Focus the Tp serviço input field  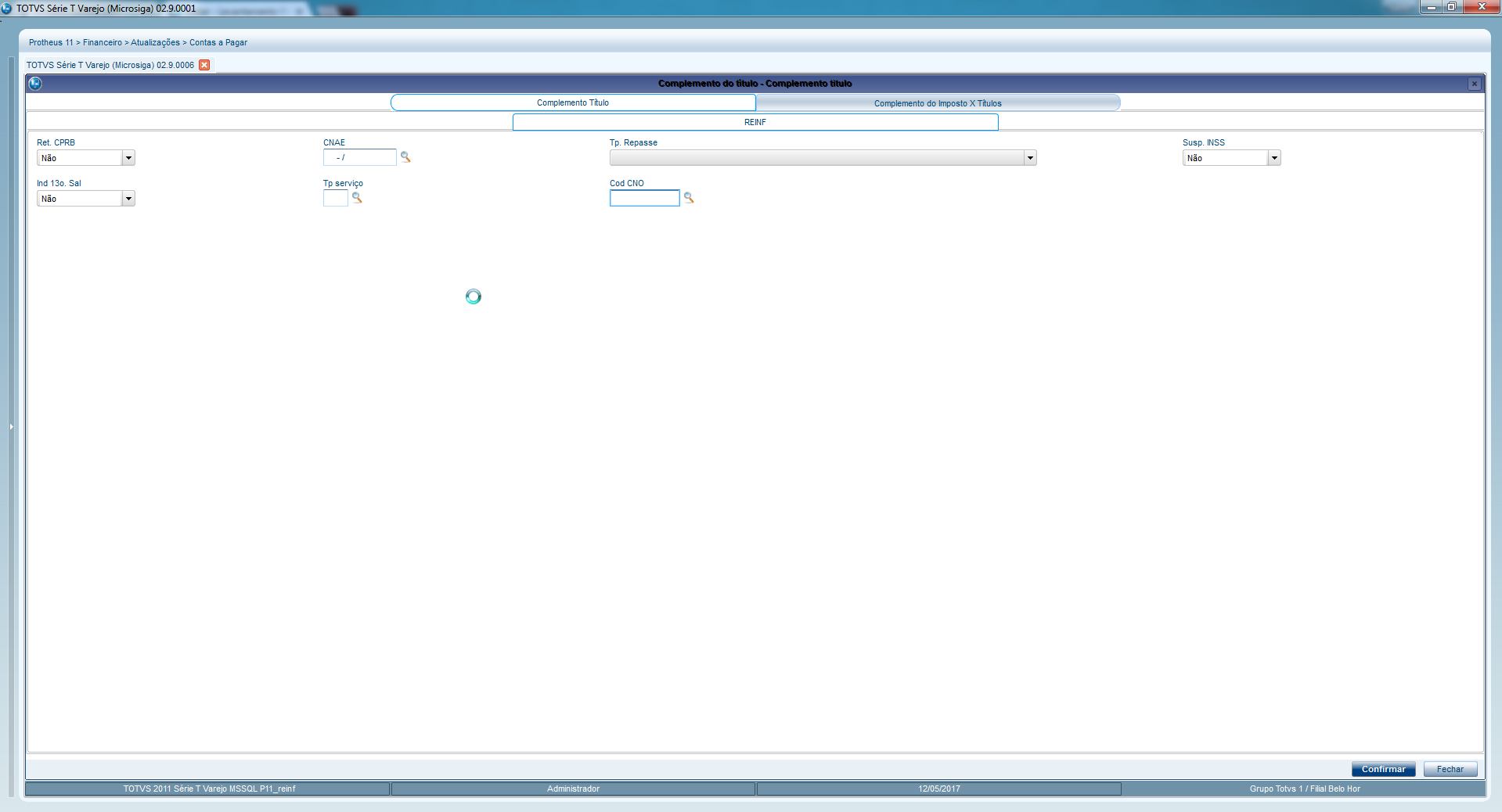(x=336, y=198)
